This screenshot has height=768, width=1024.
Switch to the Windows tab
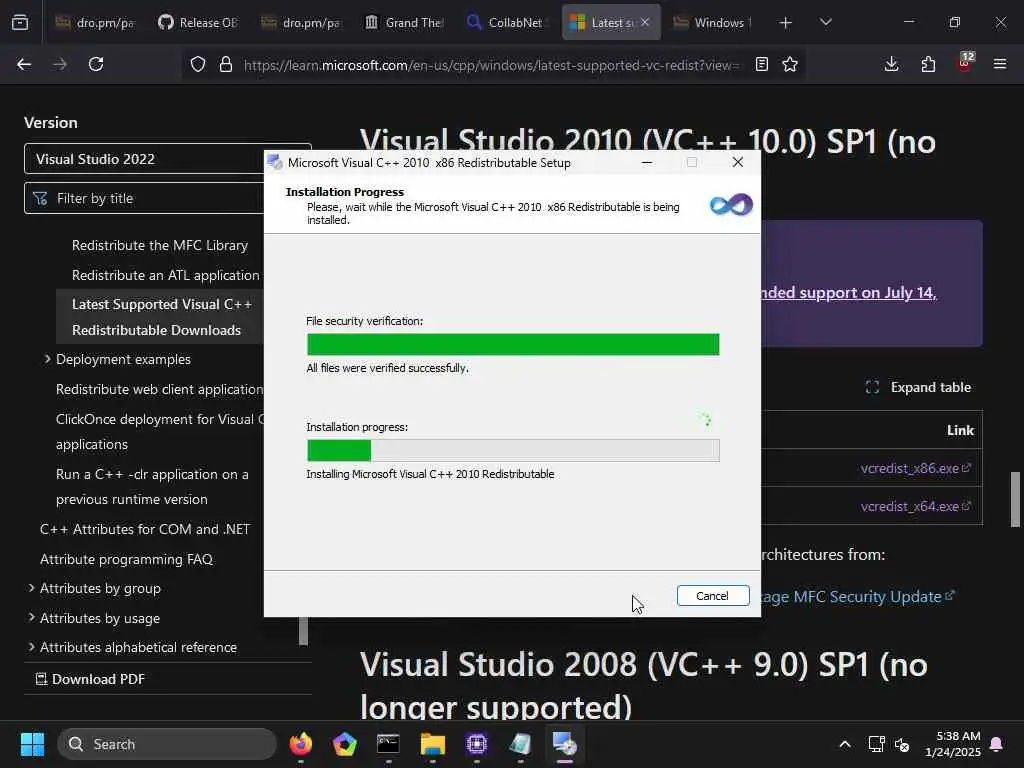714,22
